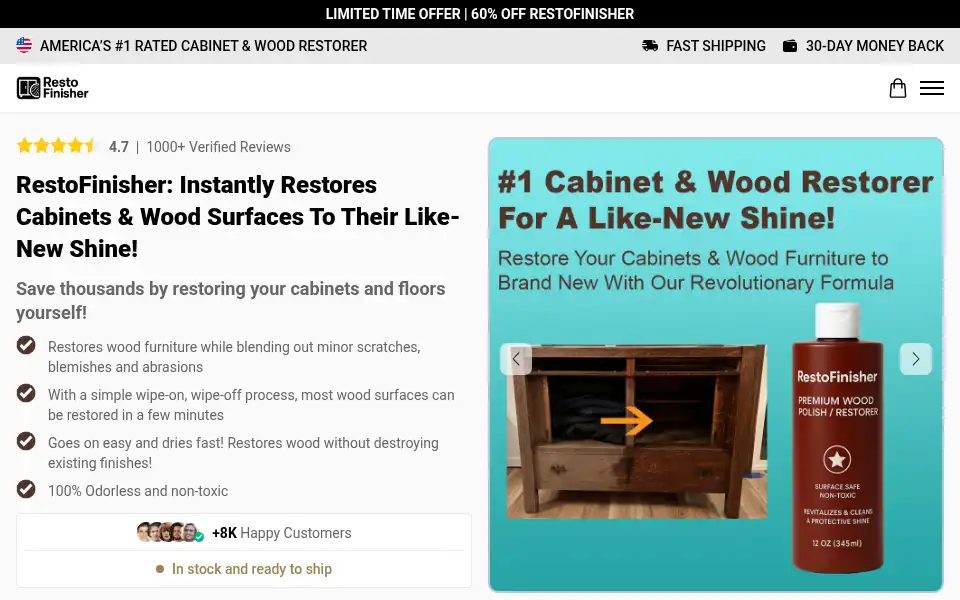Click the yellow star rating
The image size is (960, 600).
(56, 146)
